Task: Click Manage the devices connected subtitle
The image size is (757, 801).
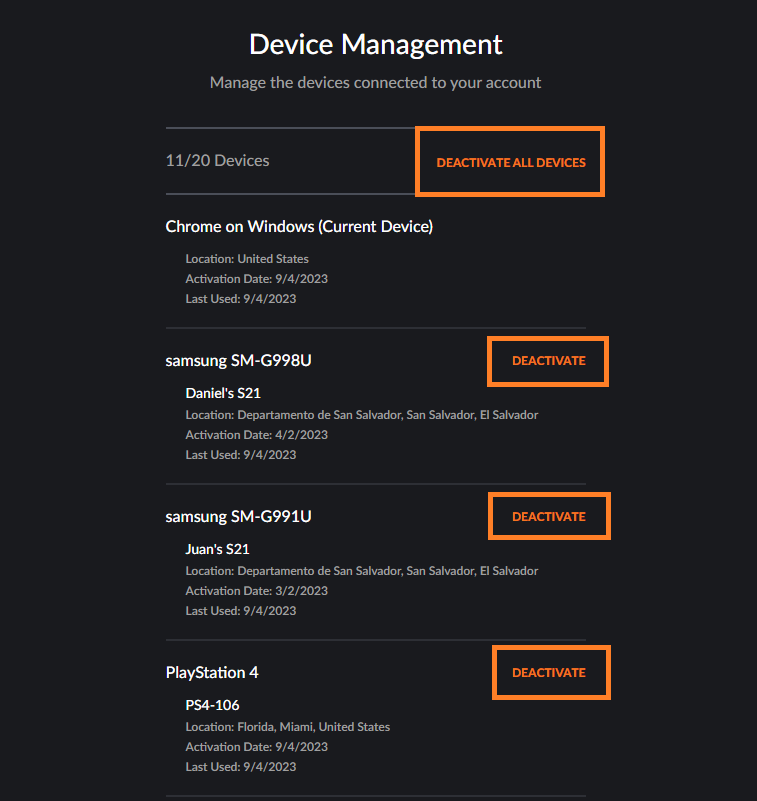Action: point(375,82)
